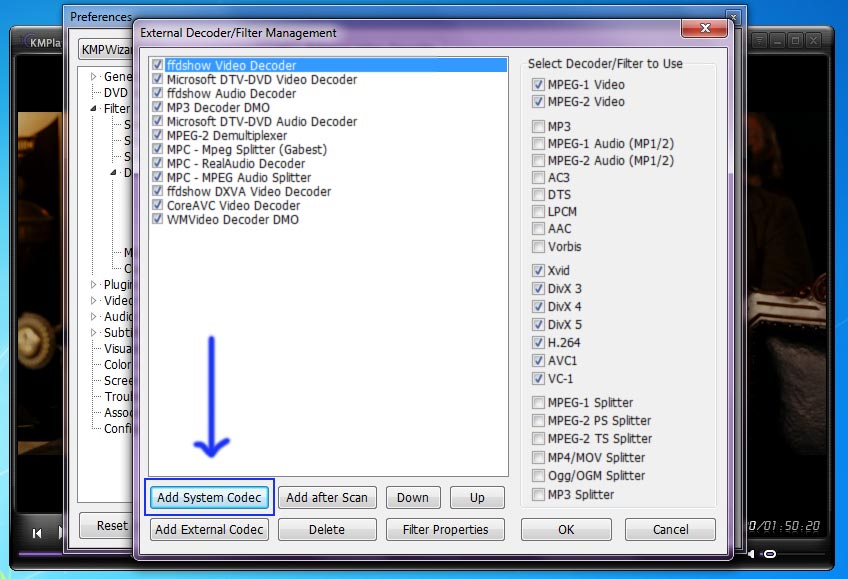The width and height of the screenshot is (848, 579).
Task: Toggle MPC - Mpeg Splitter (Gabest) checkbox
Action: tap(157, 149)
